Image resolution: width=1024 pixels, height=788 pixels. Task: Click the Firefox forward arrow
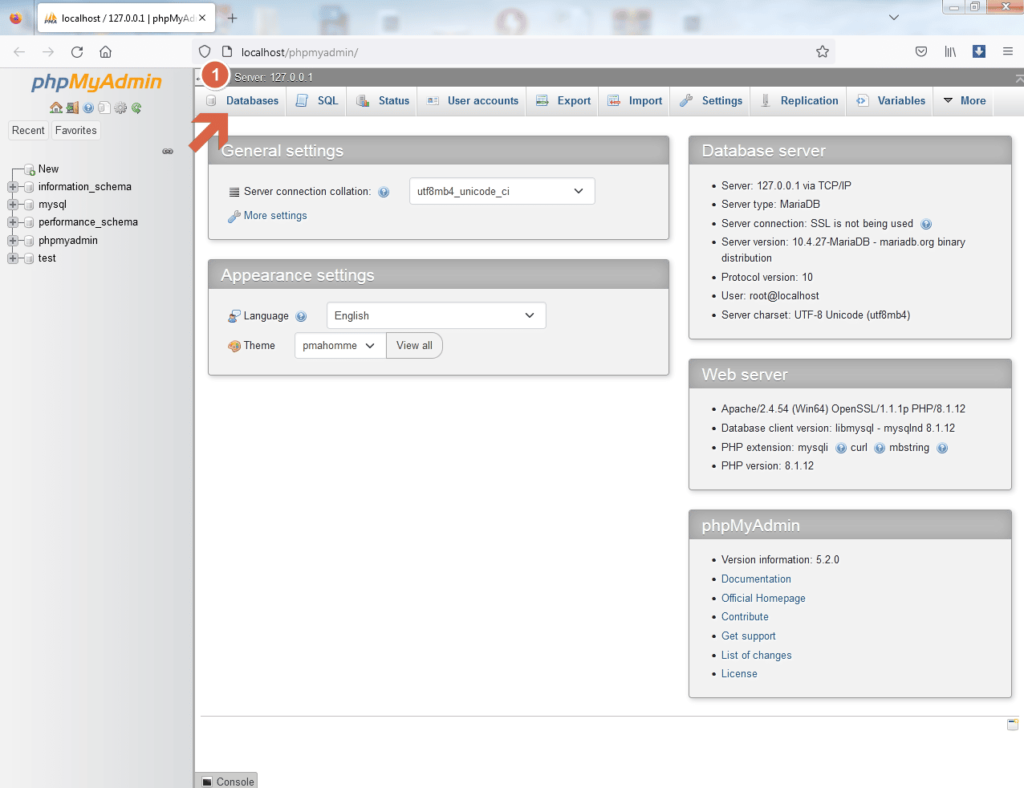coord(48,52)
